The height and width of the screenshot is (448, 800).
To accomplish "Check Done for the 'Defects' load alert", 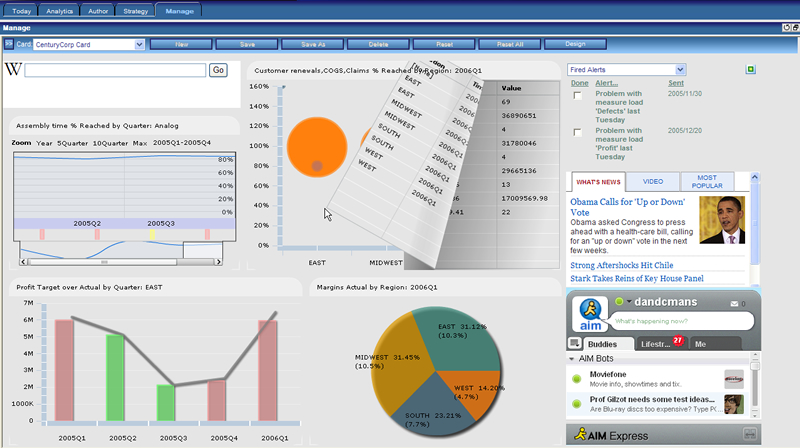I will click(578, 95).
